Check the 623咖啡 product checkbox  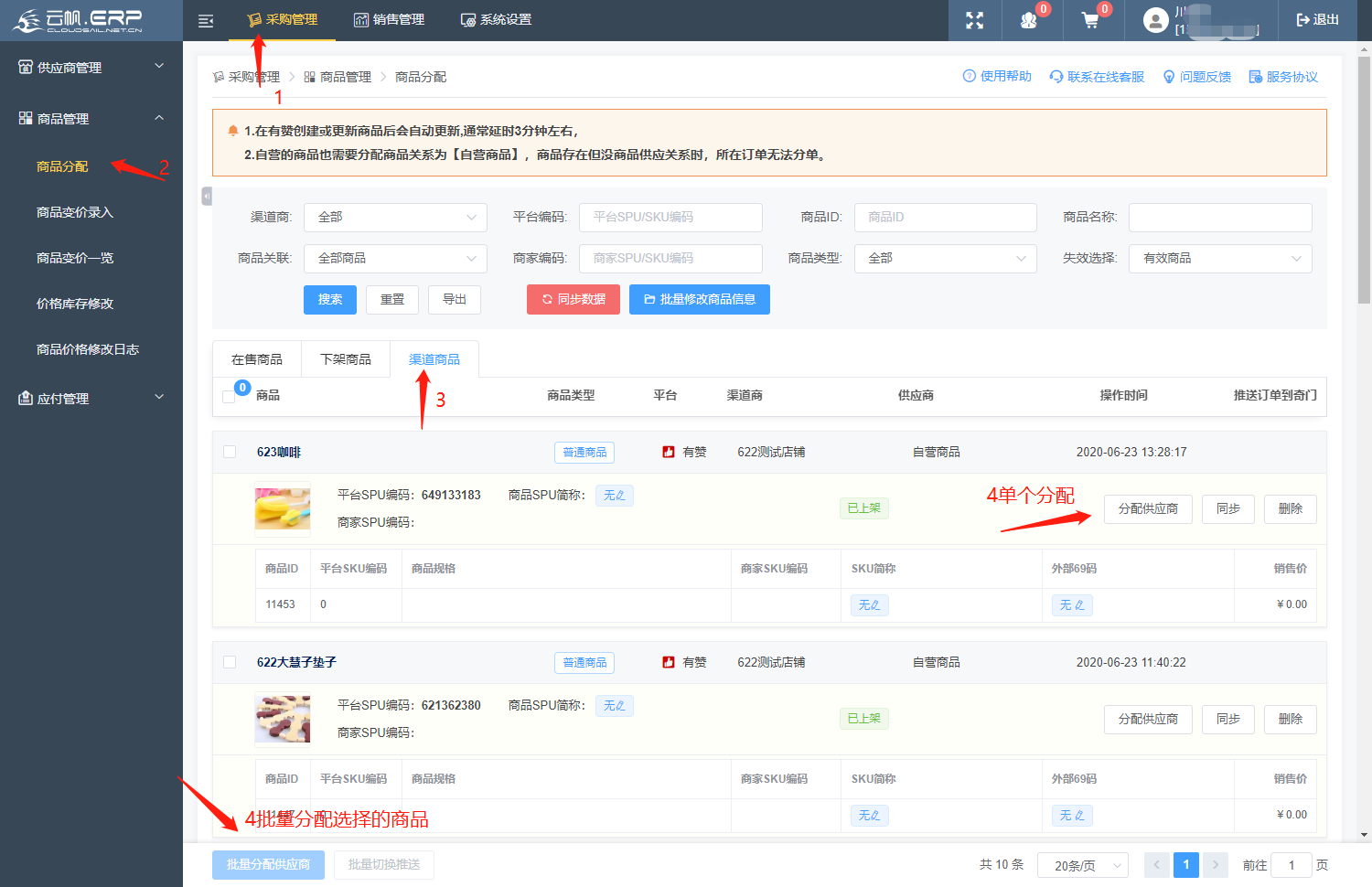[230, 452]
